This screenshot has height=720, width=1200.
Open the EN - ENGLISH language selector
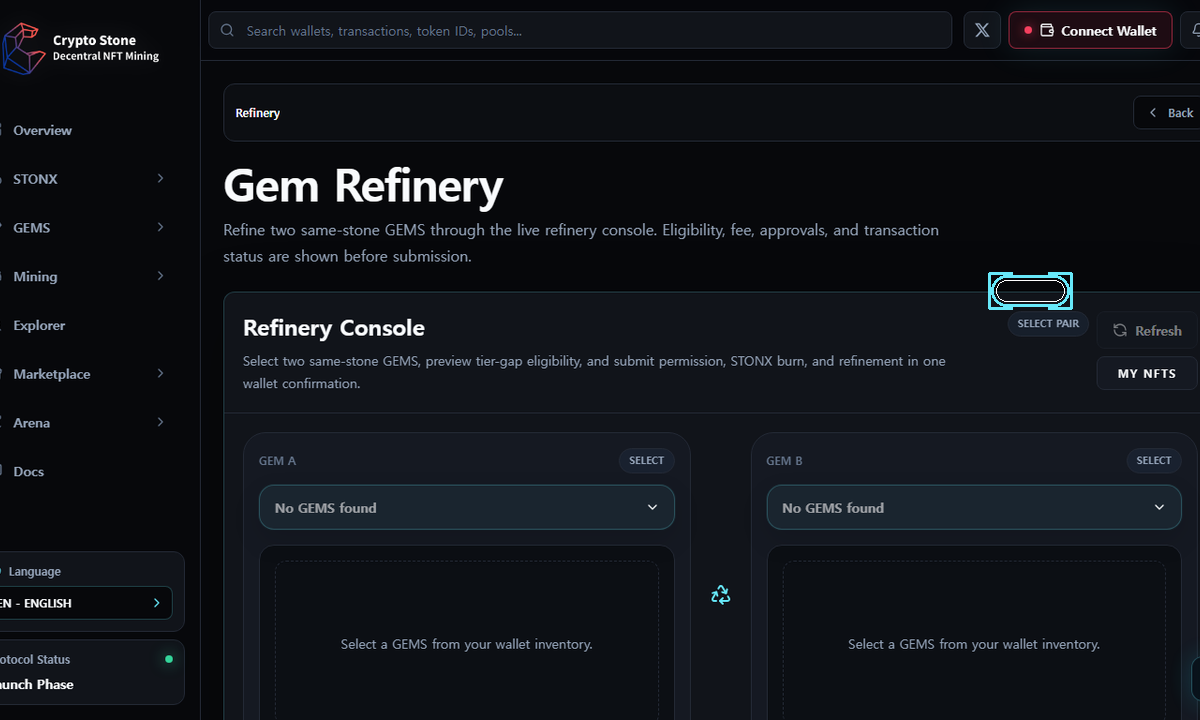click(x=86, y=603)
